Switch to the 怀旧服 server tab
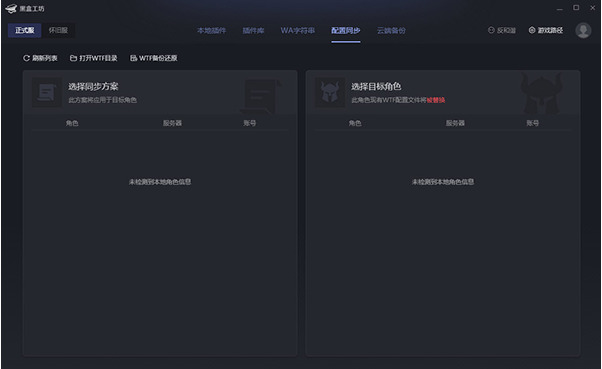Image resolution: width=602 pixels, height=369 pixels. tap(58, 30)
